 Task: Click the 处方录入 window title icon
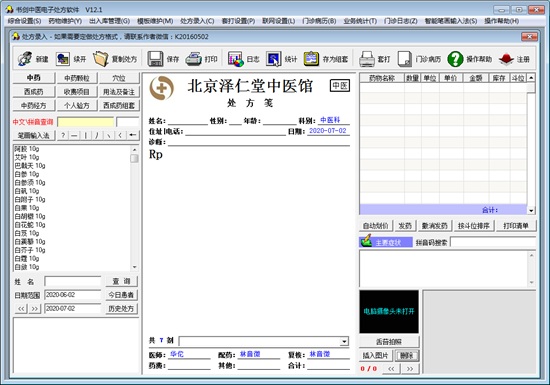[x=16, y=36]
